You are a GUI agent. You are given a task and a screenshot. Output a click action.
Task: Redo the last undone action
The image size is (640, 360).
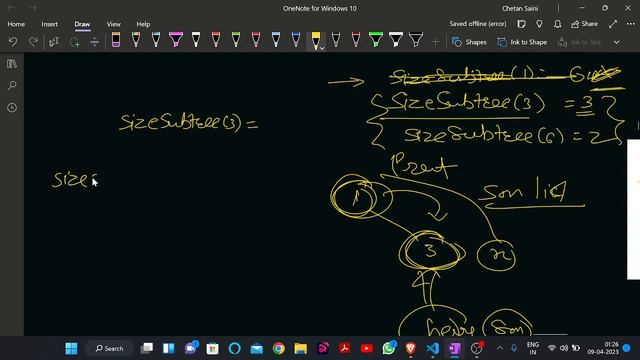tap(33, 42)
